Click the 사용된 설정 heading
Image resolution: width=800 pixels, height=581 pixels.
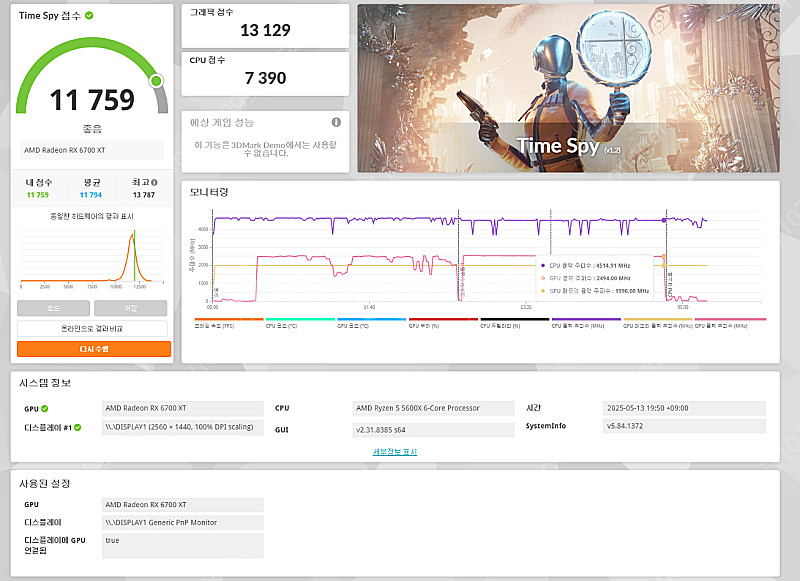coord(44,483)
